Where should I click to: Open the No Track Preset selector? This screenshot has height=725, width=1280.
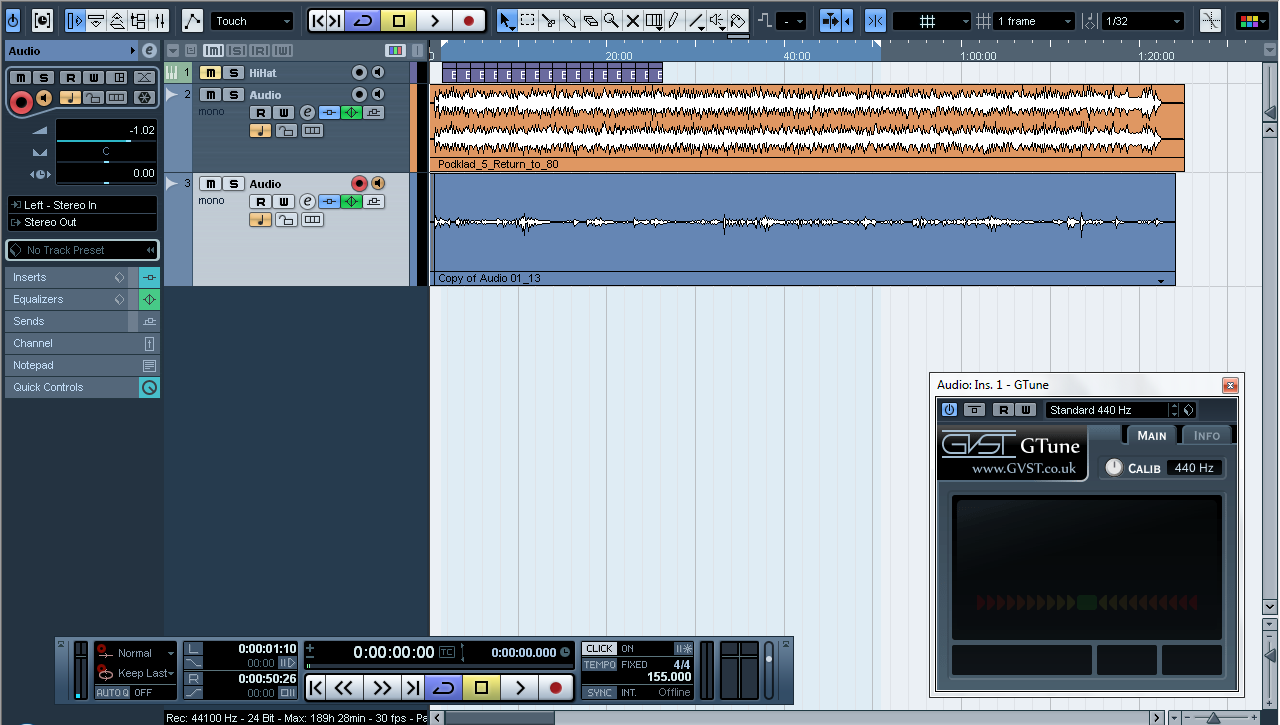tap(80, 250)
